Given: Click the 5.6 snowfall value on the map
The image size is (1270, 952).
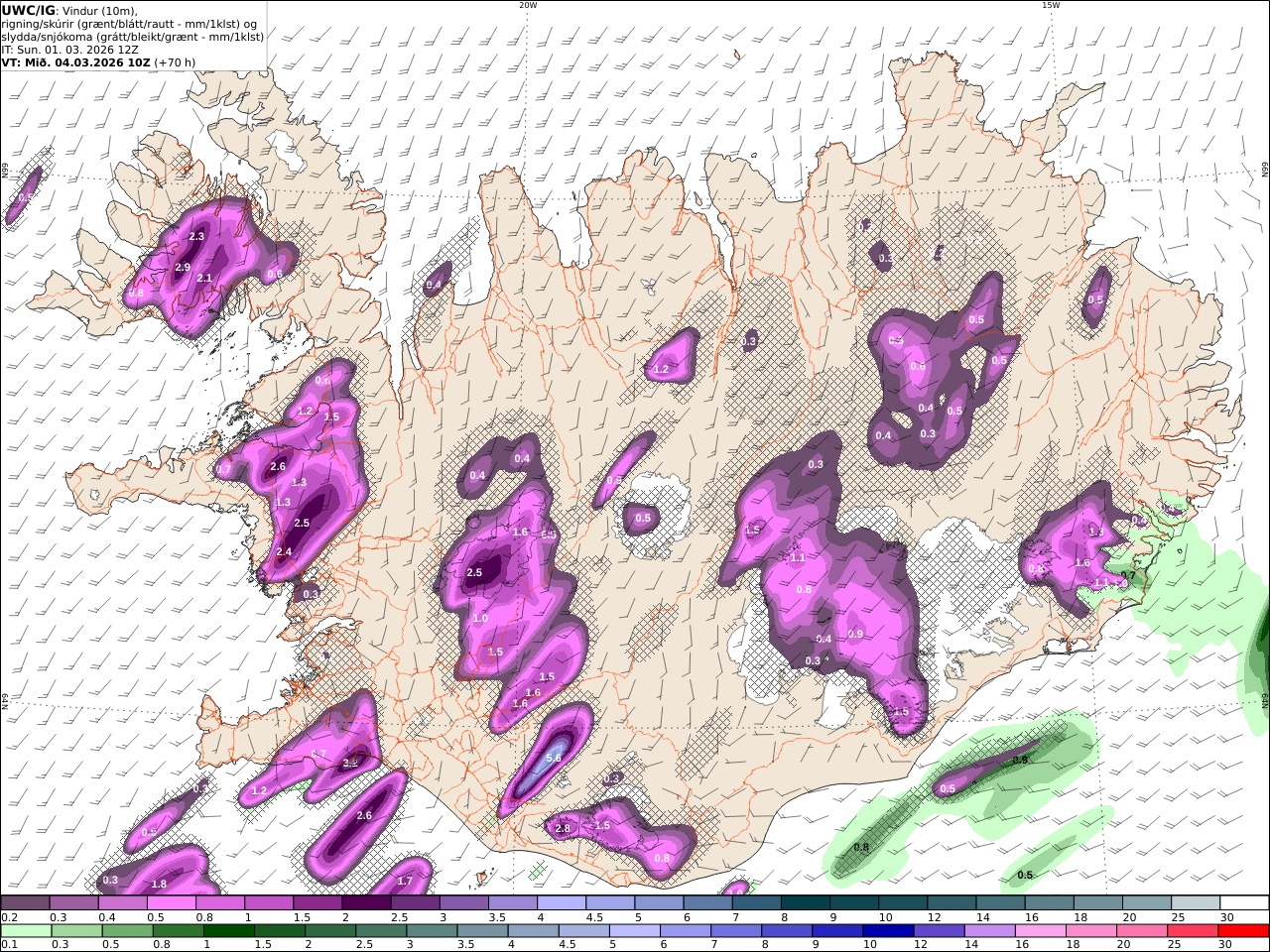Looking at the screenshot, I should coord(554,758).
